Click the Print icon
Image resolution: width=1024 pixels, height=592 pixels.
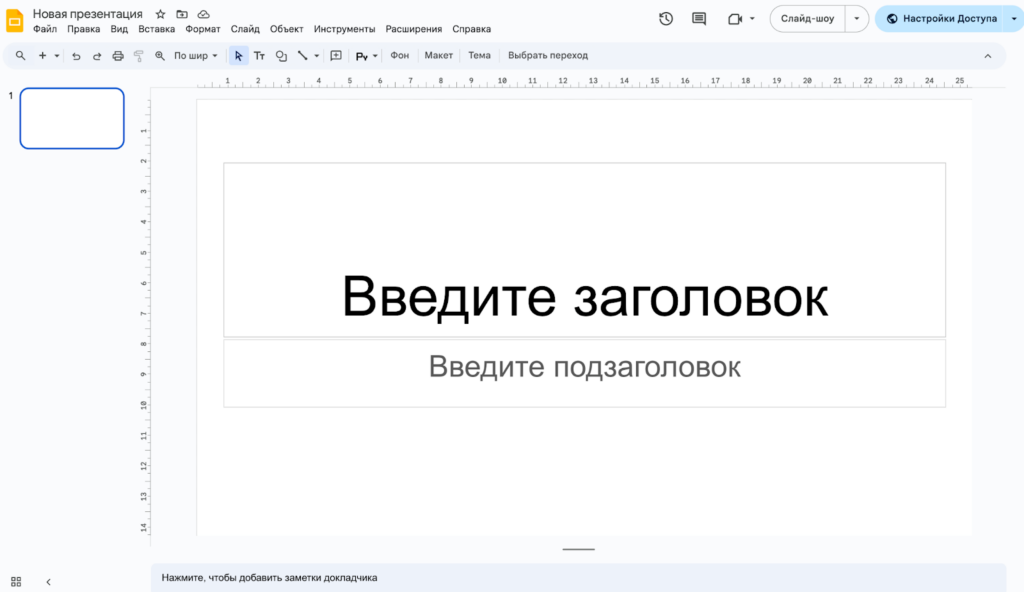click(x=117, y=55)
